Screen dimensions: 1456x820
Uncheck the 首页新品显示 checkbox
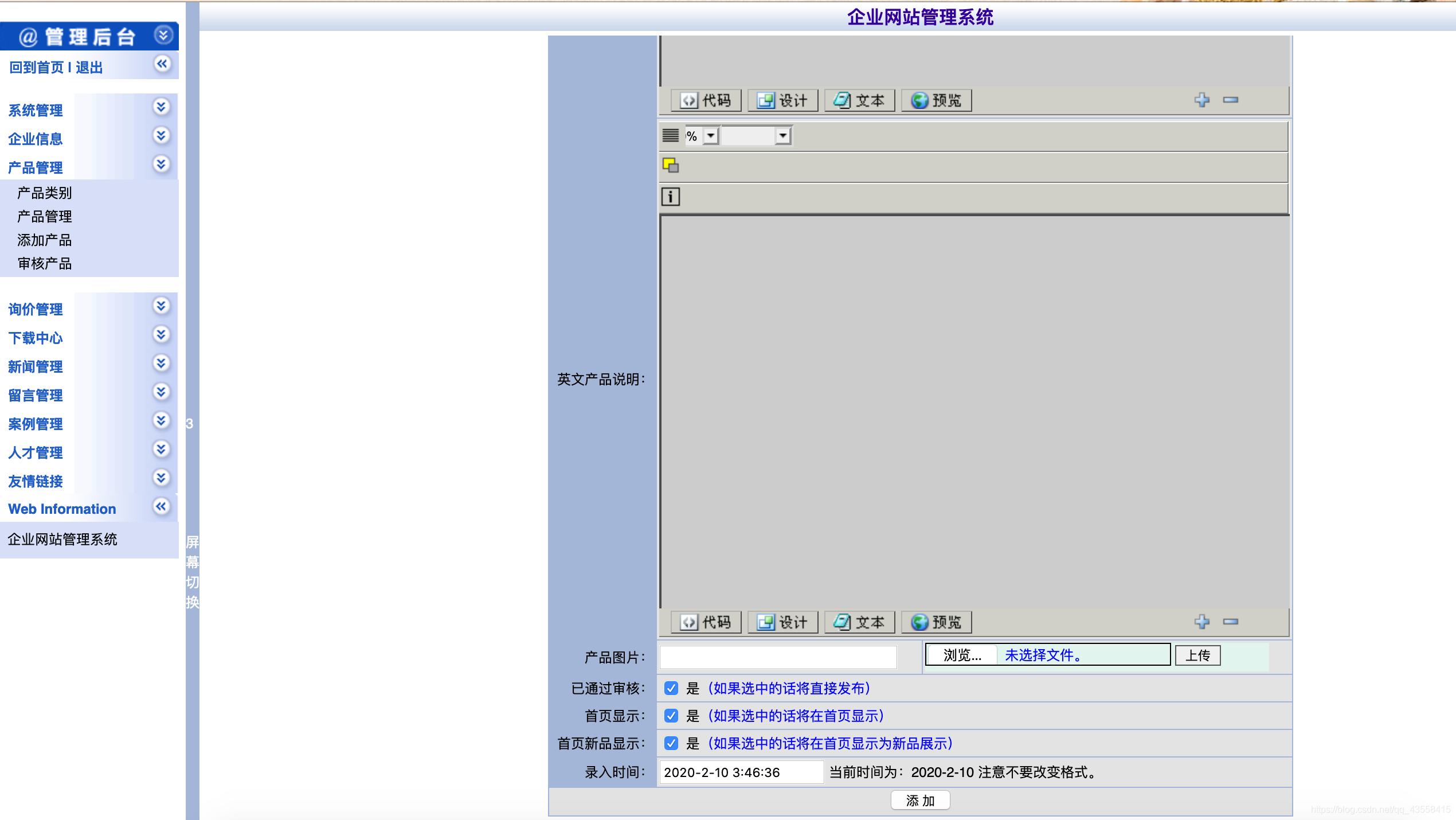671,743
